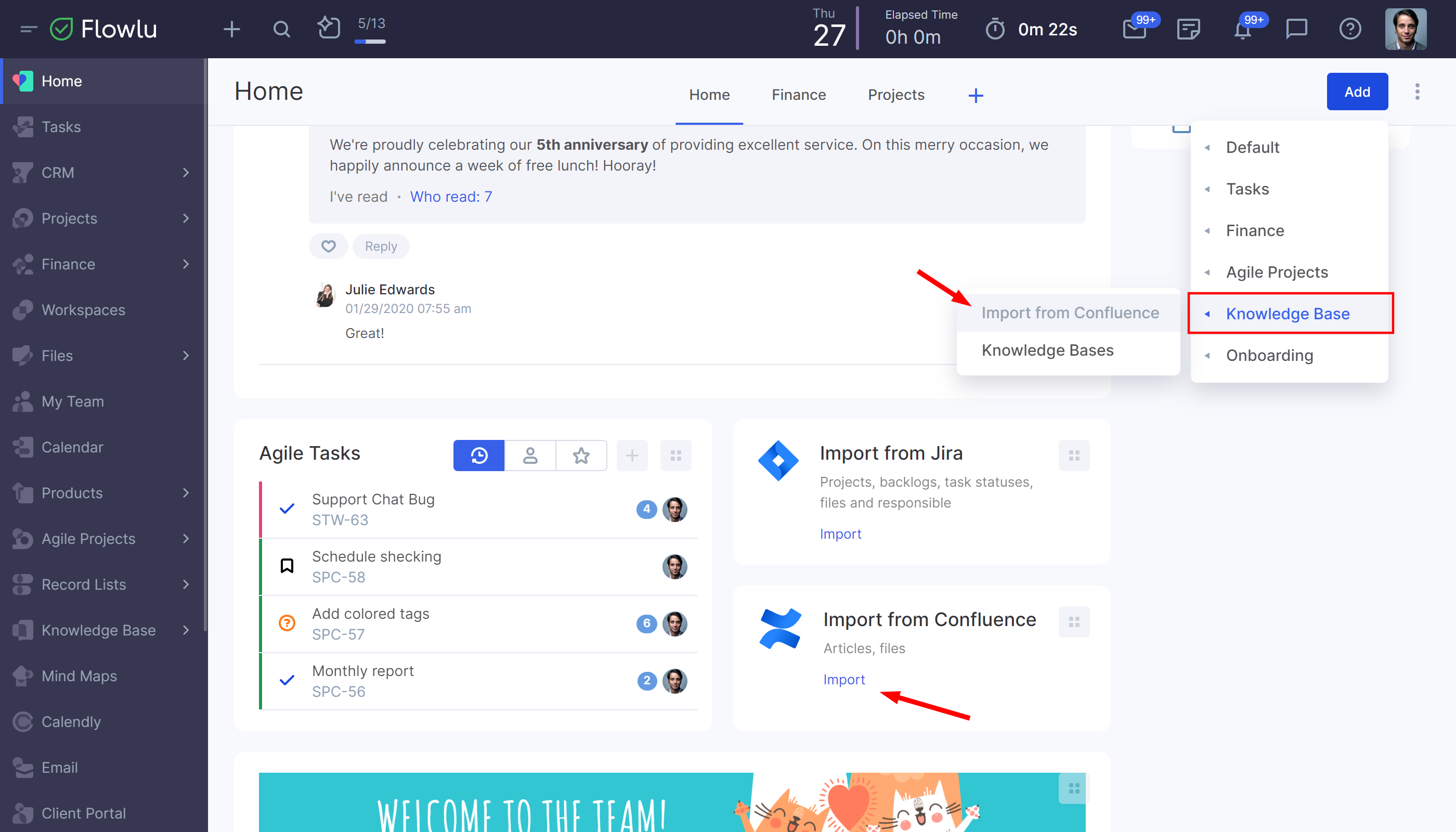Open the mail inbox icon
This screenshot has height=832, width=1456.
[1134, 29]
